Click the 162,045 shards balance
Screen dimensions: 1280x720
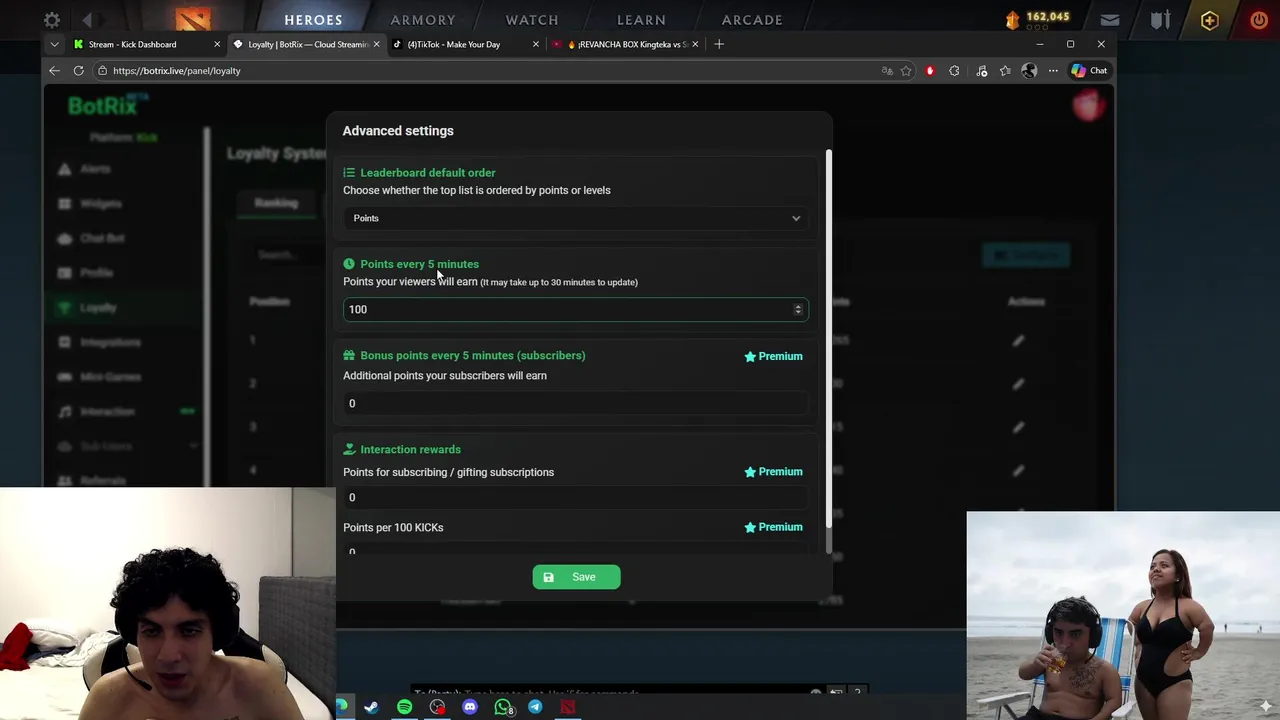1048,17
